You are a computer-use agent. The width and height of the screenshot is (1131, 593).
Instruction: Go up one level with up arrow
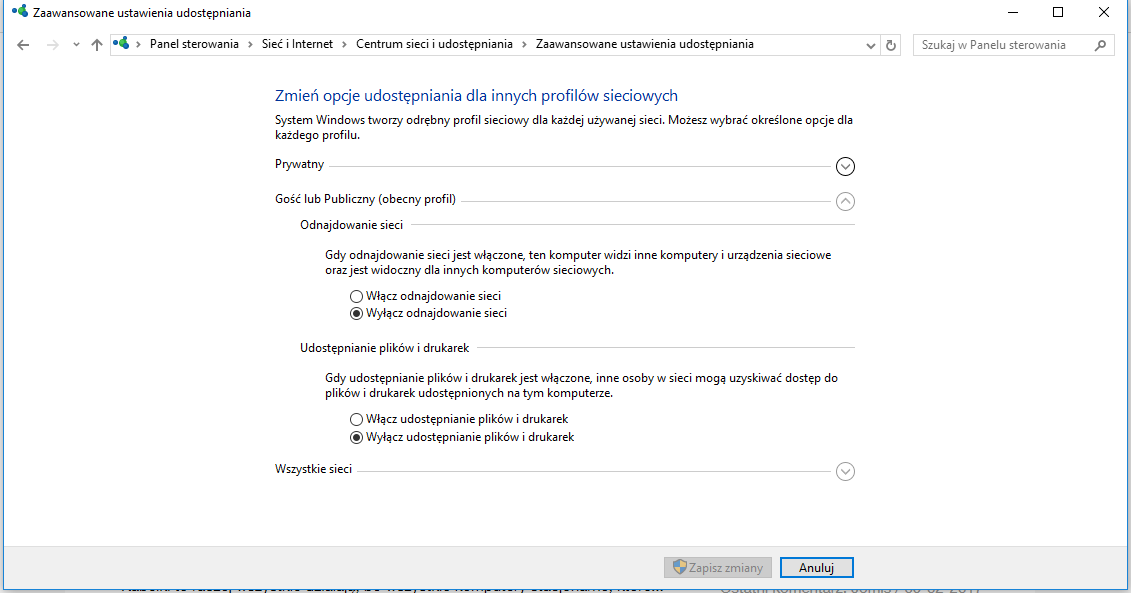point(97,45)
